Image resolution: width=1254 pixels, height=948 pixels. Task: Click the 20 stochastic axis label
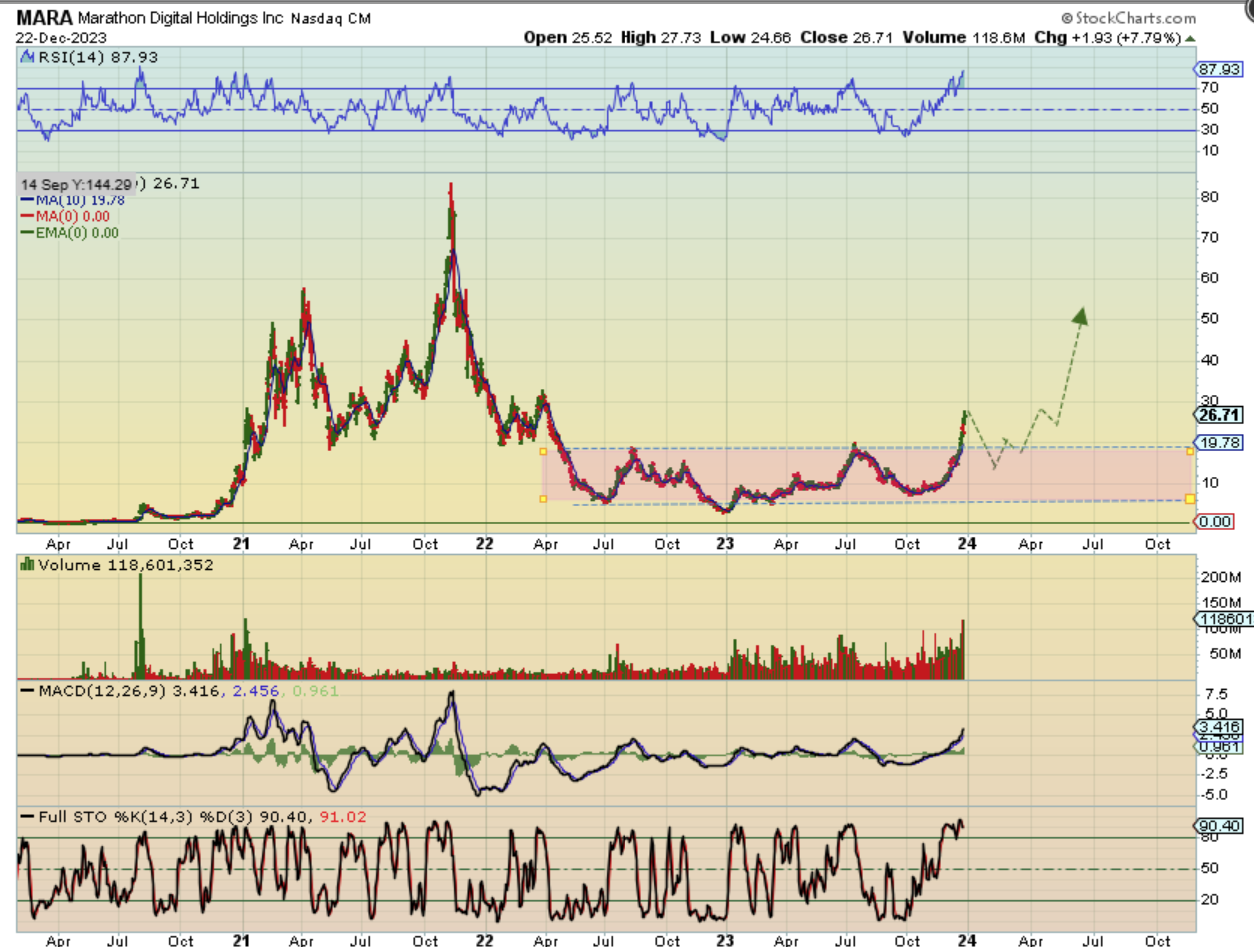click(1211, 900)
